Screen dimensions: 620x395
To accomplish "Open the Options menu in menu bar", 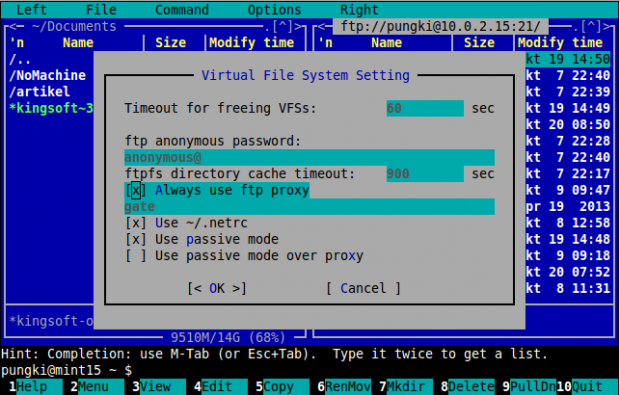I will point(274,9).
